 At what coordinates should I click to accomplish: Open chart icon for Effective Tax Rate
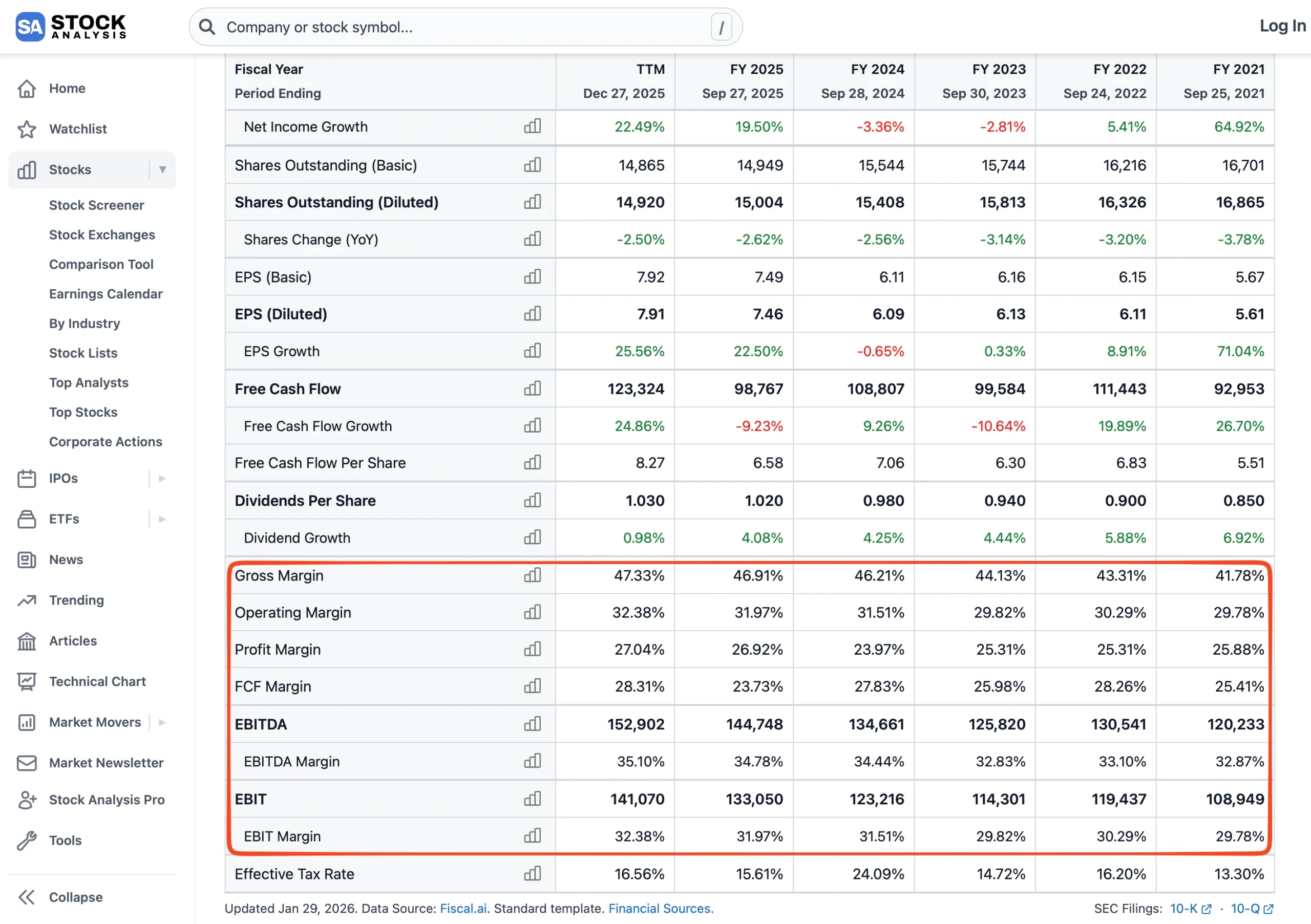532,873
